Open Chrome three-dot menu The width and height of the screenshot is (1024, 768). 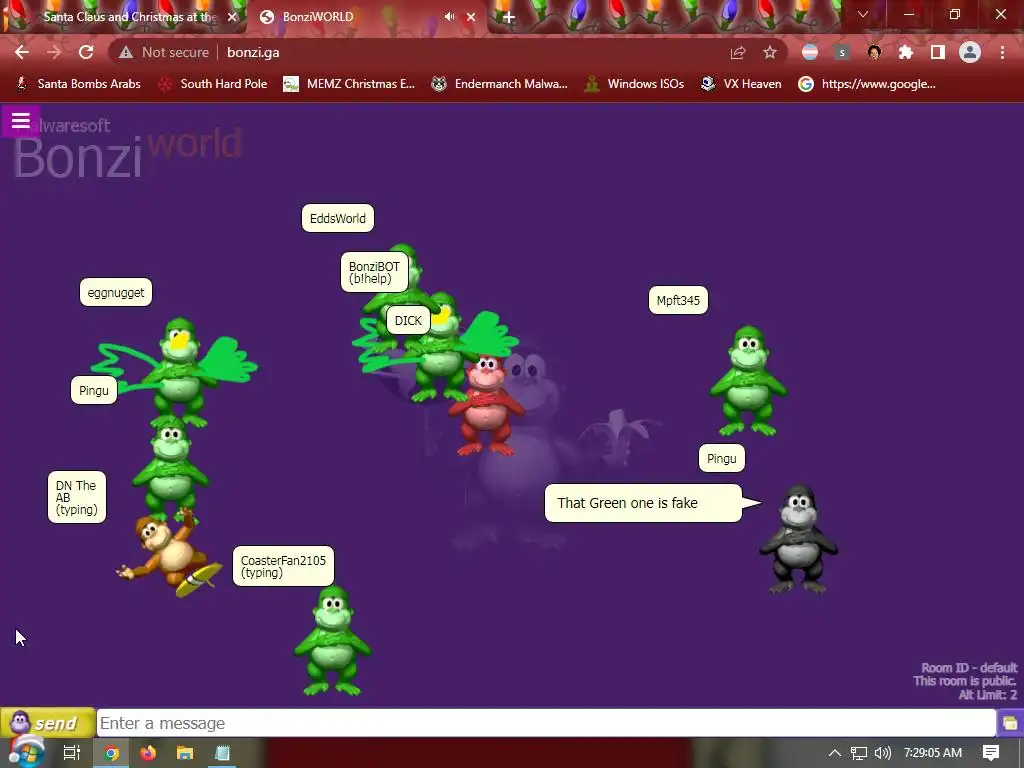point(1002,52)
